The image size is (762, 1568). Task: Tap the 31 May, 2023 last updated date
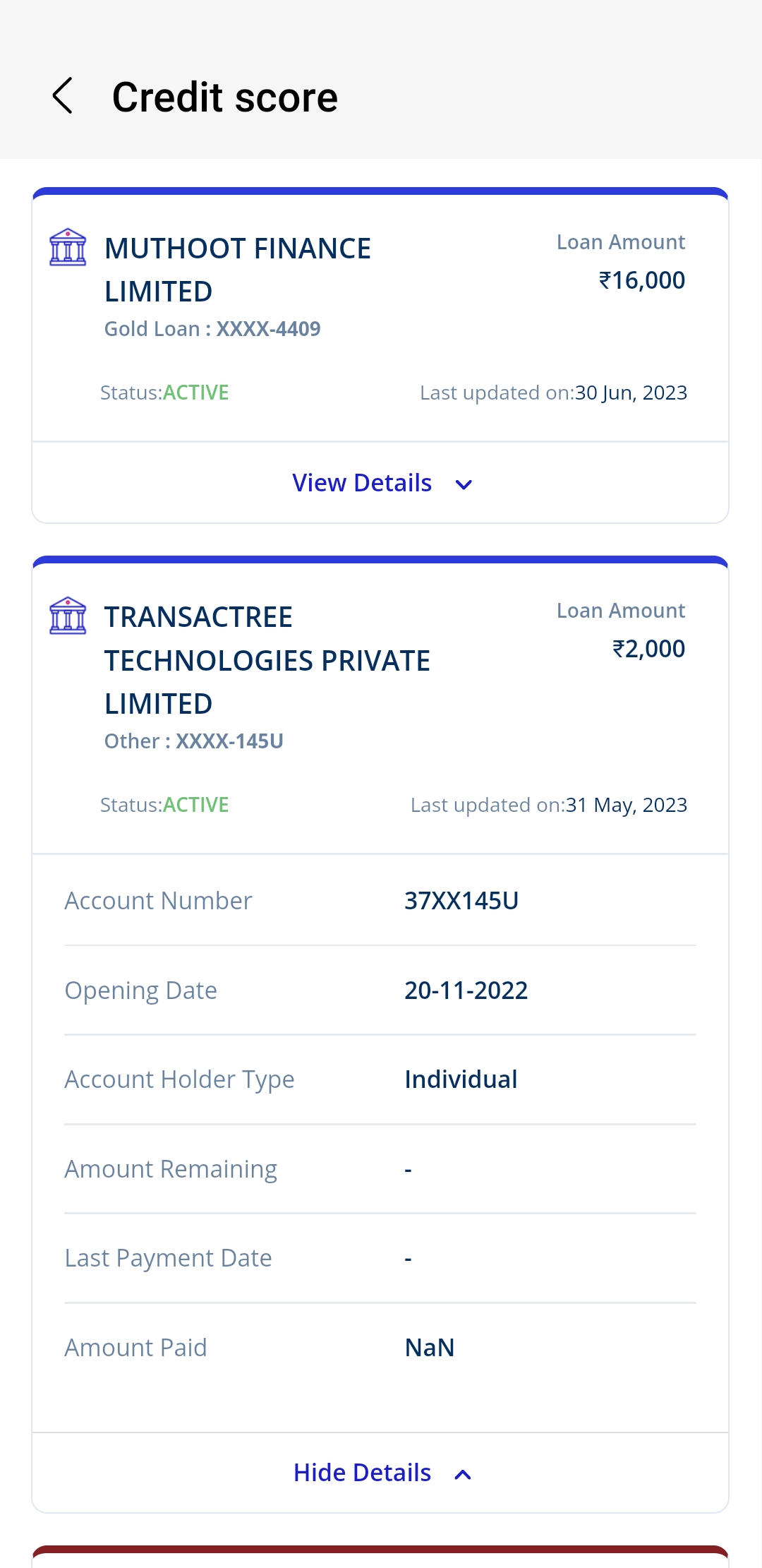[627, 805]
